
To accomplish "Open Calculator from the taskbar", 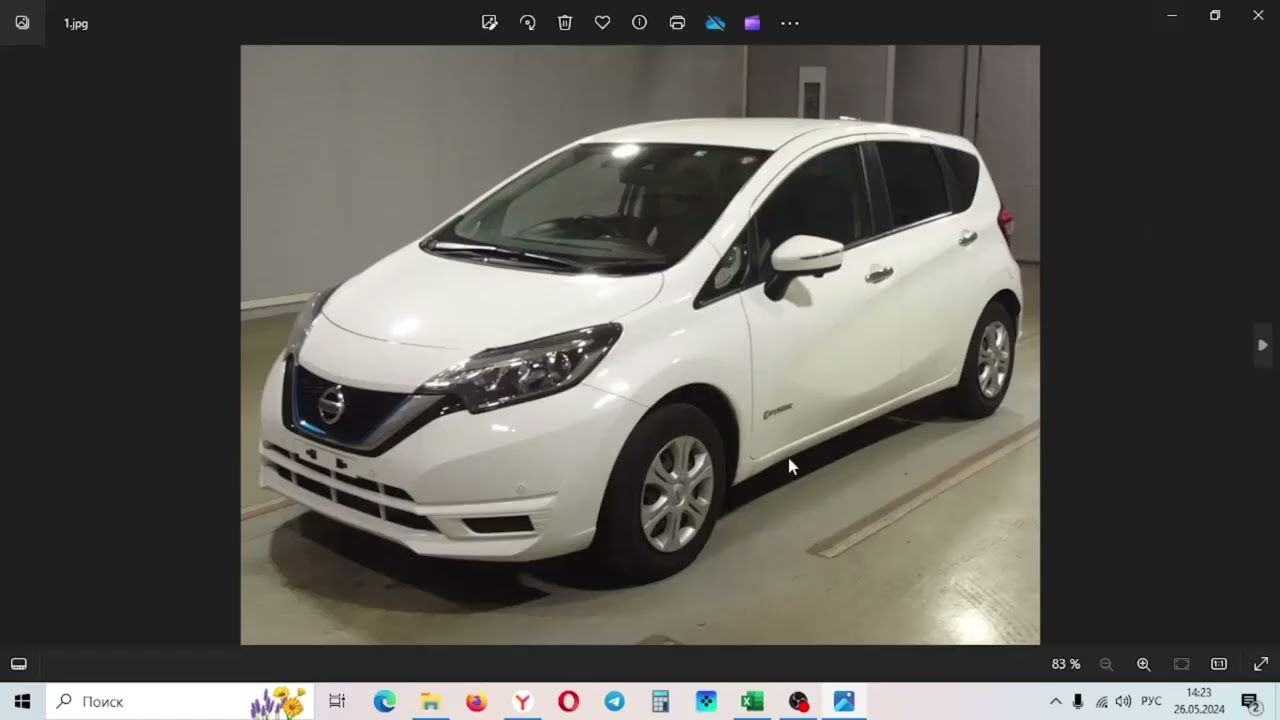I will click(x=660, y=701).
